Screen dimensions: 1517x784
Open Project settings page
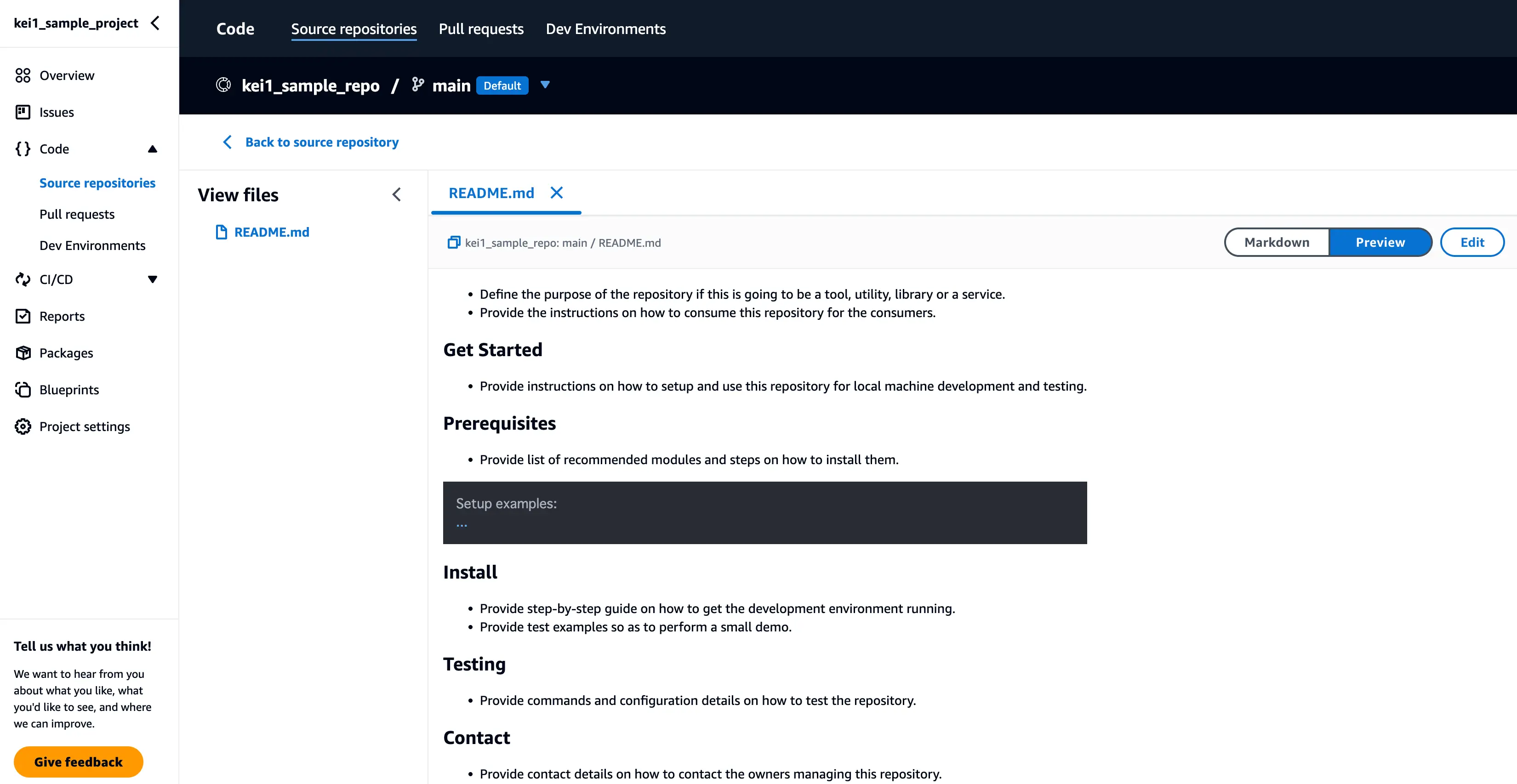tap(85, 427)
